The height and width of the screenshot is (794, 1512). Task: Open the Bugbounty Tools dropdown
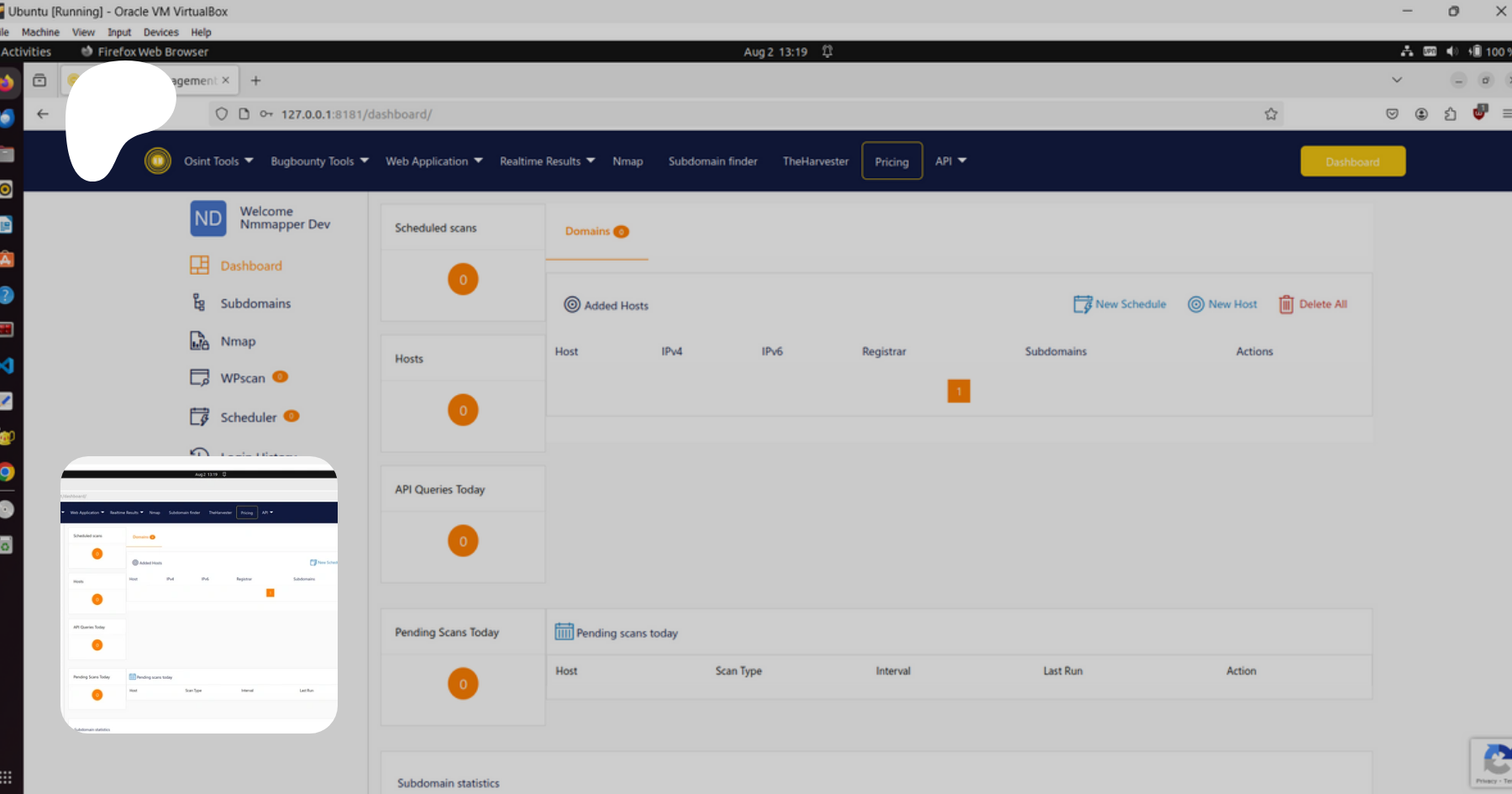click(319, 161)
